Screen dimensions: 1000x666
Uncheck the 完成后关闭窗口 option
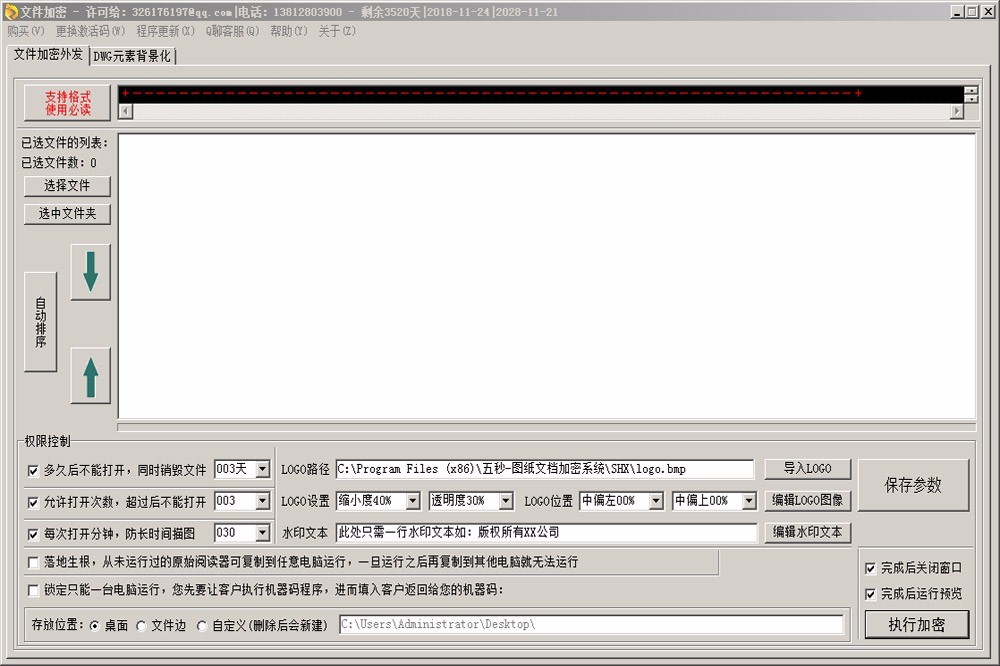point(869,568)
